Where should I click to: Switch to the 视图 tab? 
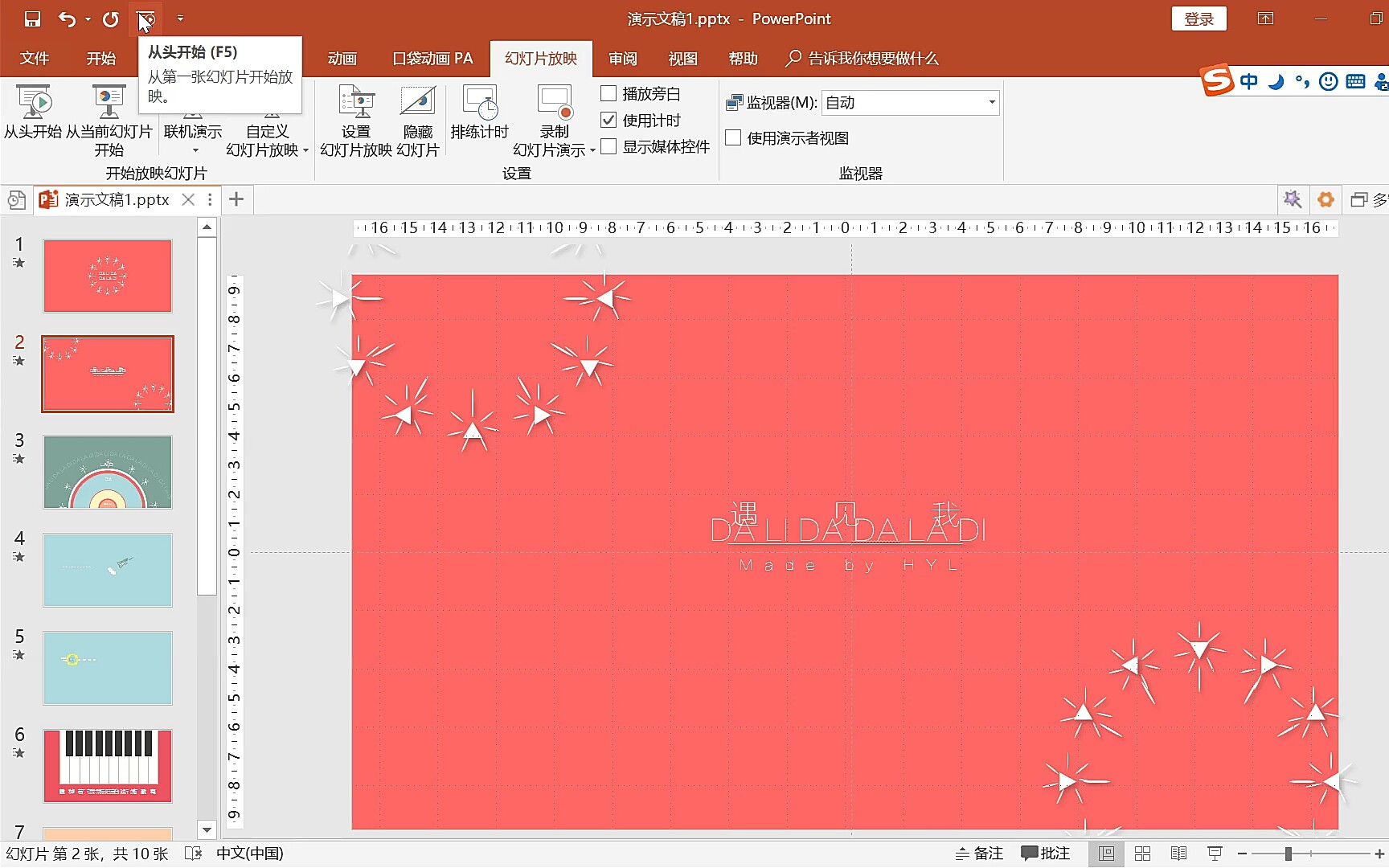tap(683, 58)
